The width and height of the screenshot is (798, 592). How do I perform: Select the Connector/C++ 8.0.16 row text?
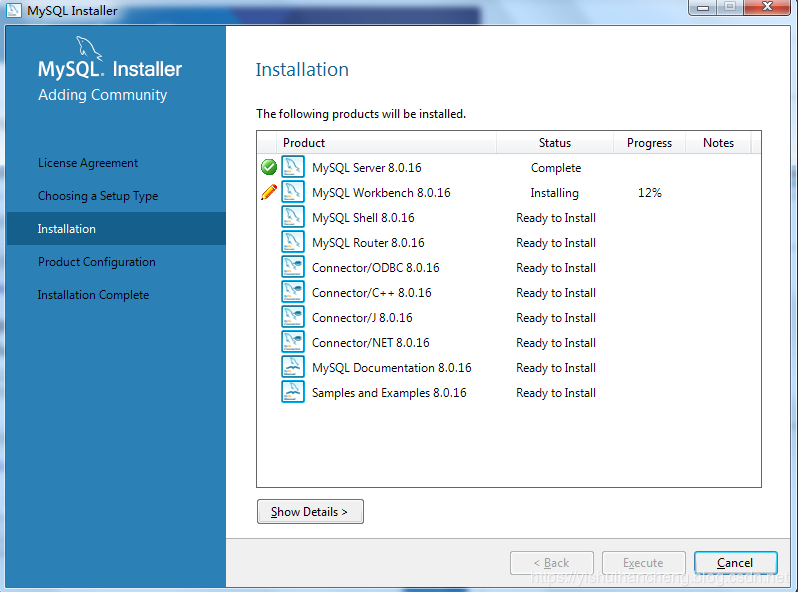tap(372, 292)
